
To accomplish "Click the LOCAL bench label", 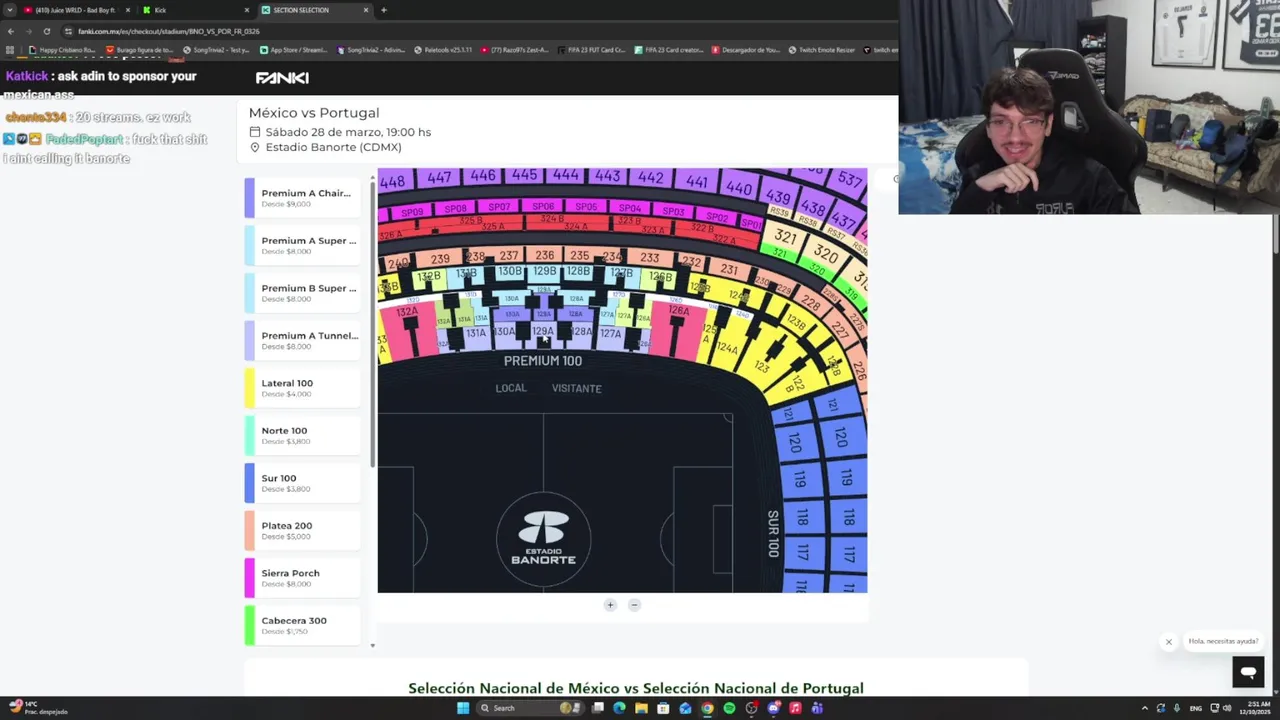I will coord(511,388).
